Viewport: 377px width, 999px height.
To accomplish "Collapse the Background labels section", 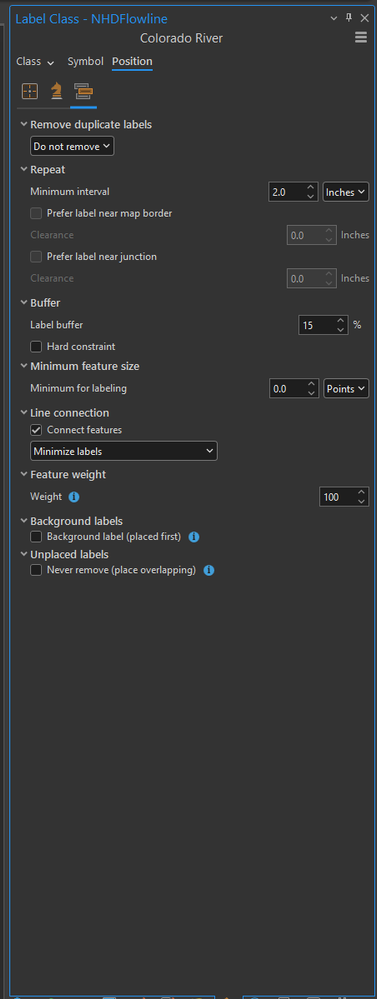I will point(24,521).
